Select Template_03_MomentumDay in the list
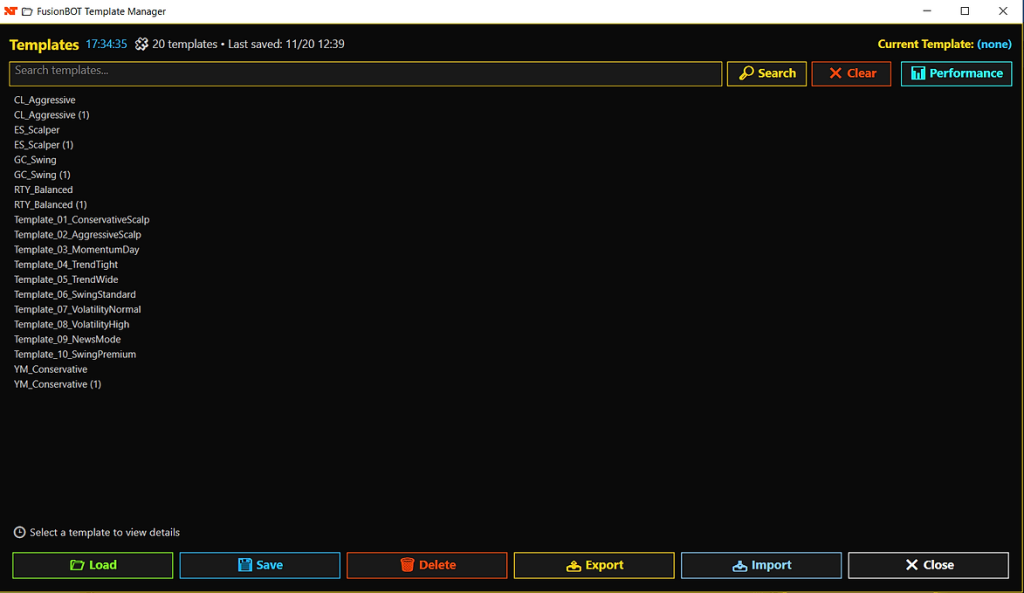 click(77, 250)
